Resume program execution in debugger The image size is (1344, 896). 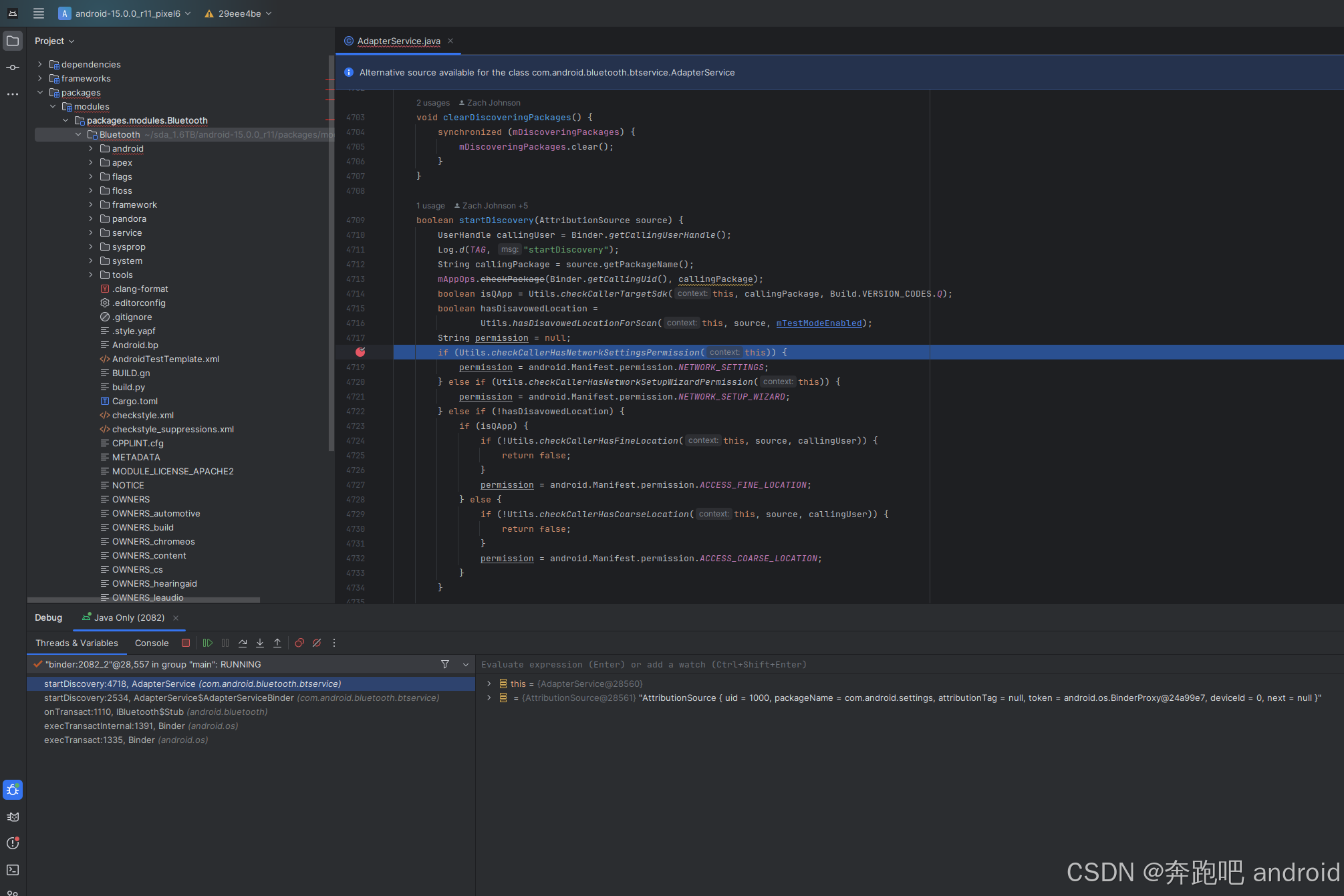pyautogui.click(x=207, y=643)
